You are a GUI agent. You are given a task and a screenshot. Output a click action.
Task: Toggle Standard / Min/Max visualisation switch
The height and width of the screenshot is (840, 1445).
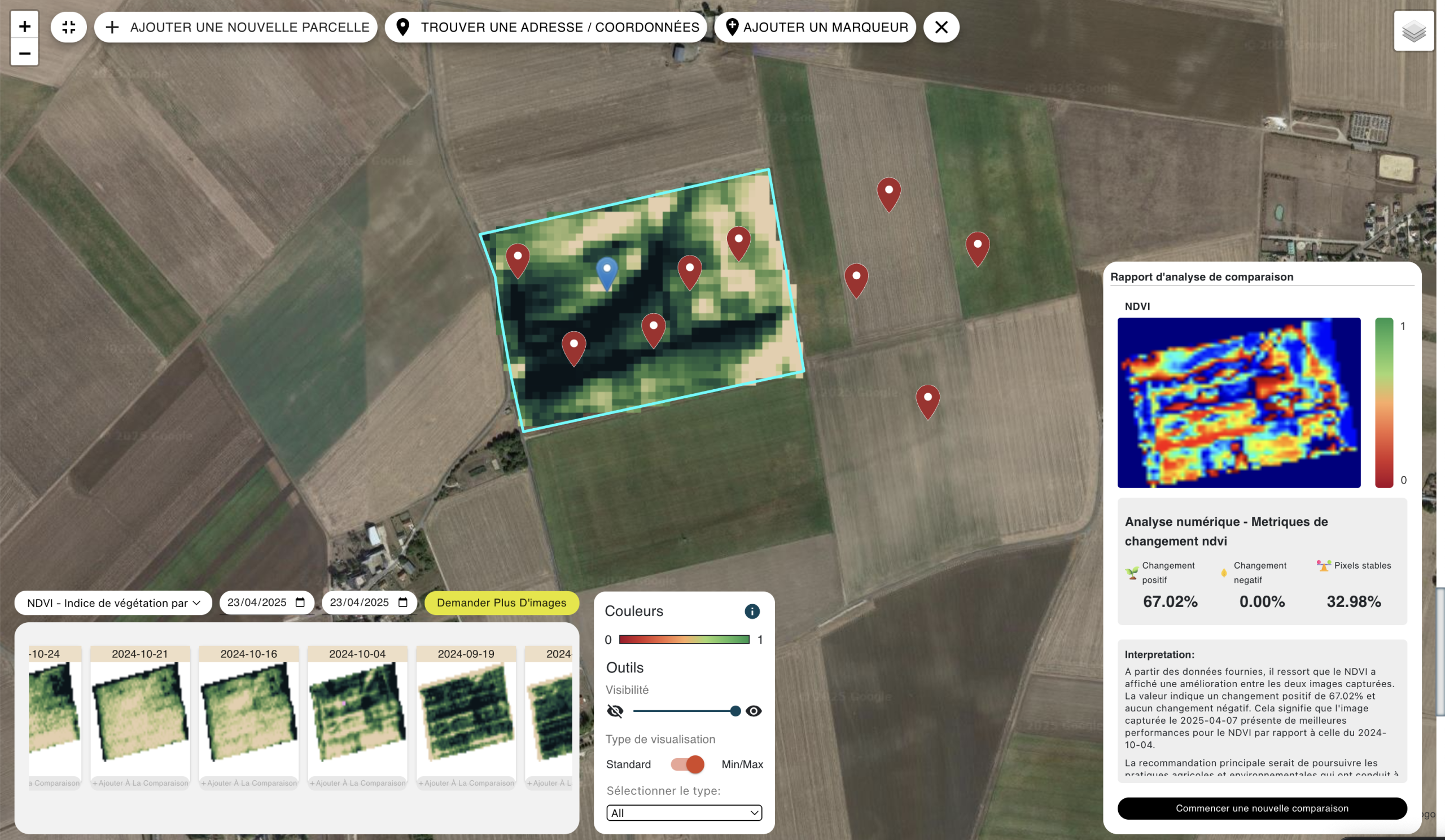point(688,764)
